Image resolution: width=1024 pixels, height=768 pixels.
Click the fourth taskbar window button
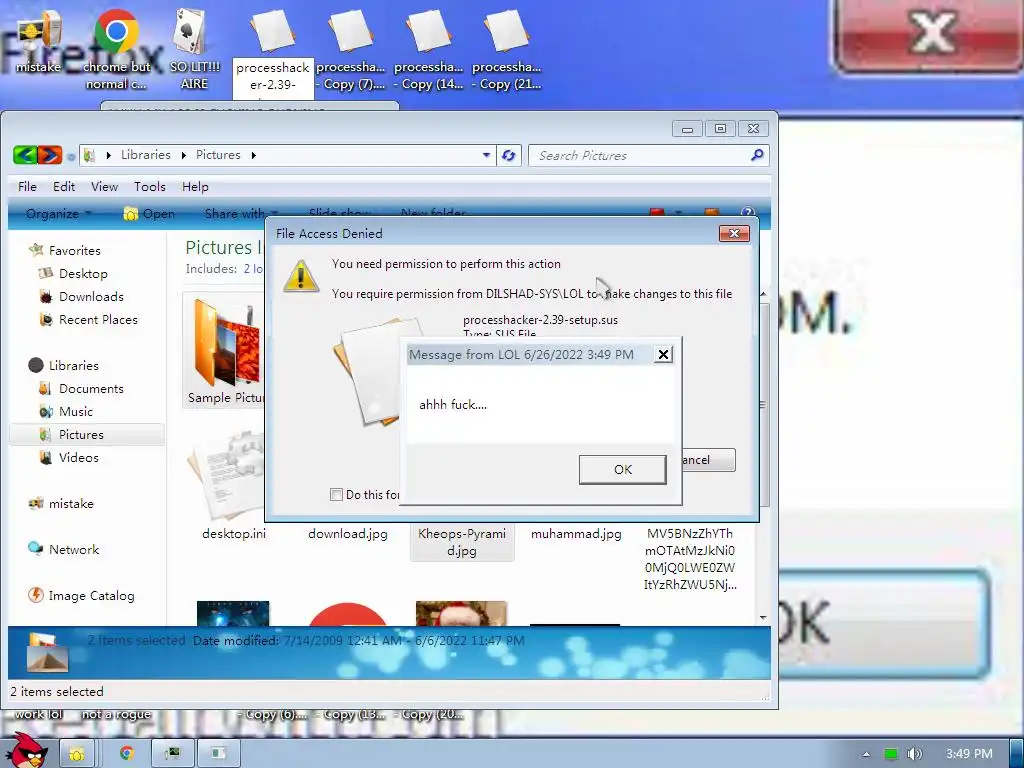[x=219, y=754]
